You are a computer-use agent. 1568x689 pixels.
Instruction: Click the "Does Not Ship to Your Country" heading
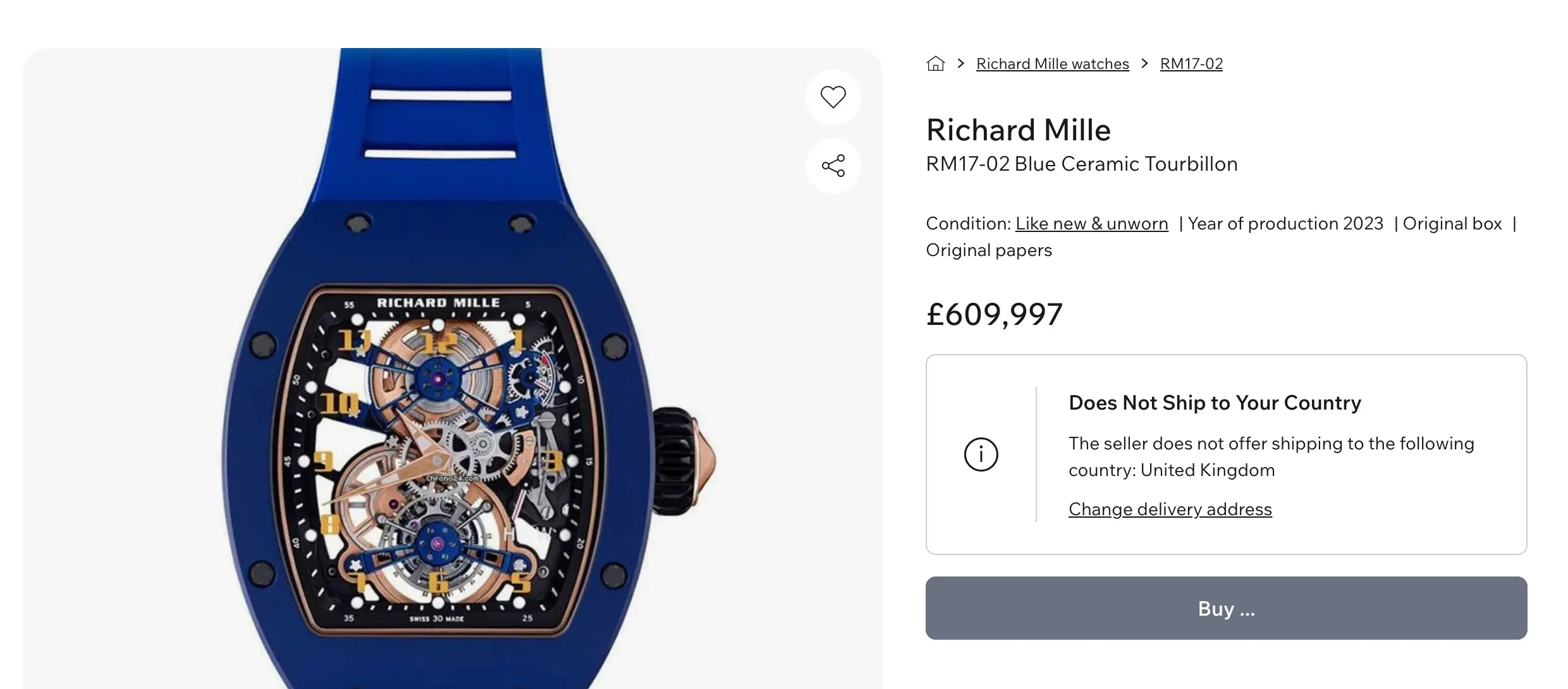tap(1215, 403)
